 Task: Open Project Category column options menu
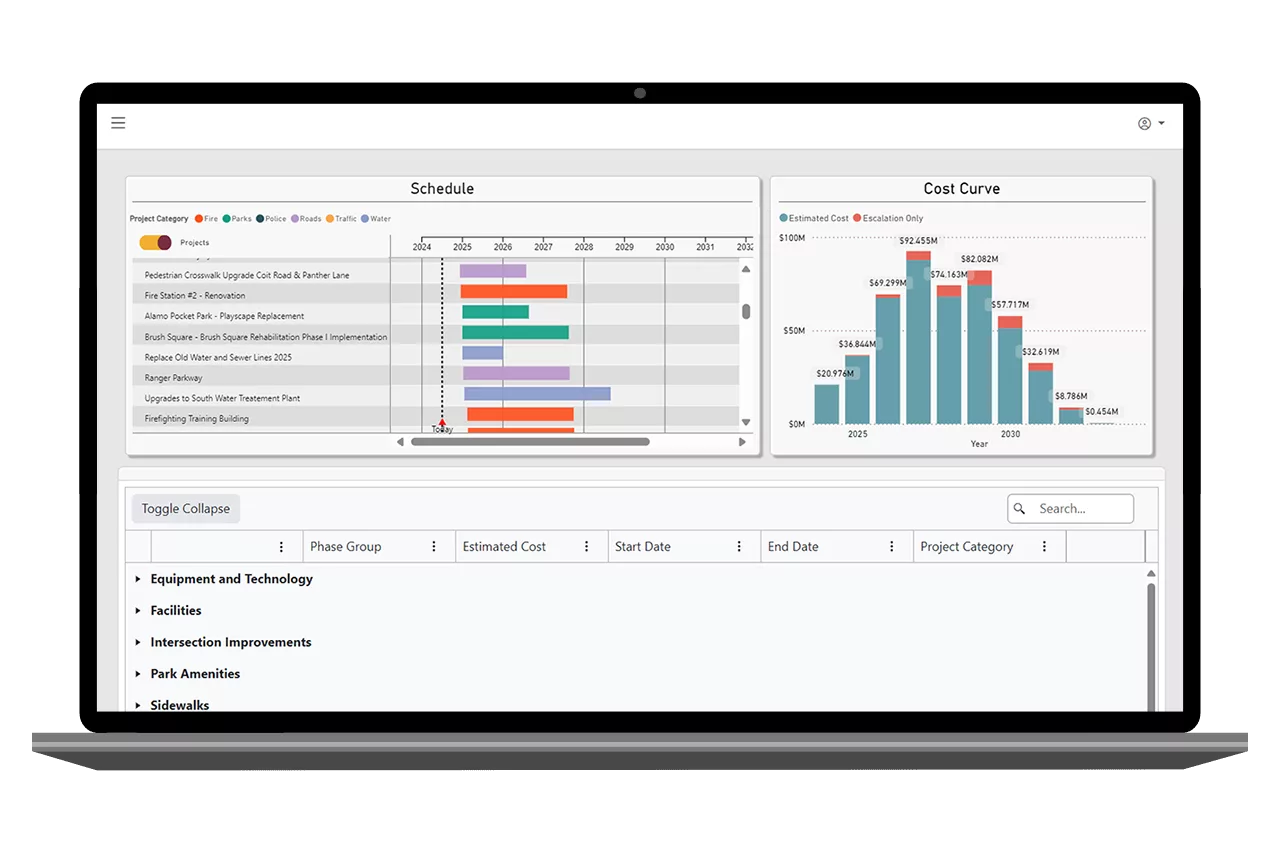point(1044,547)
